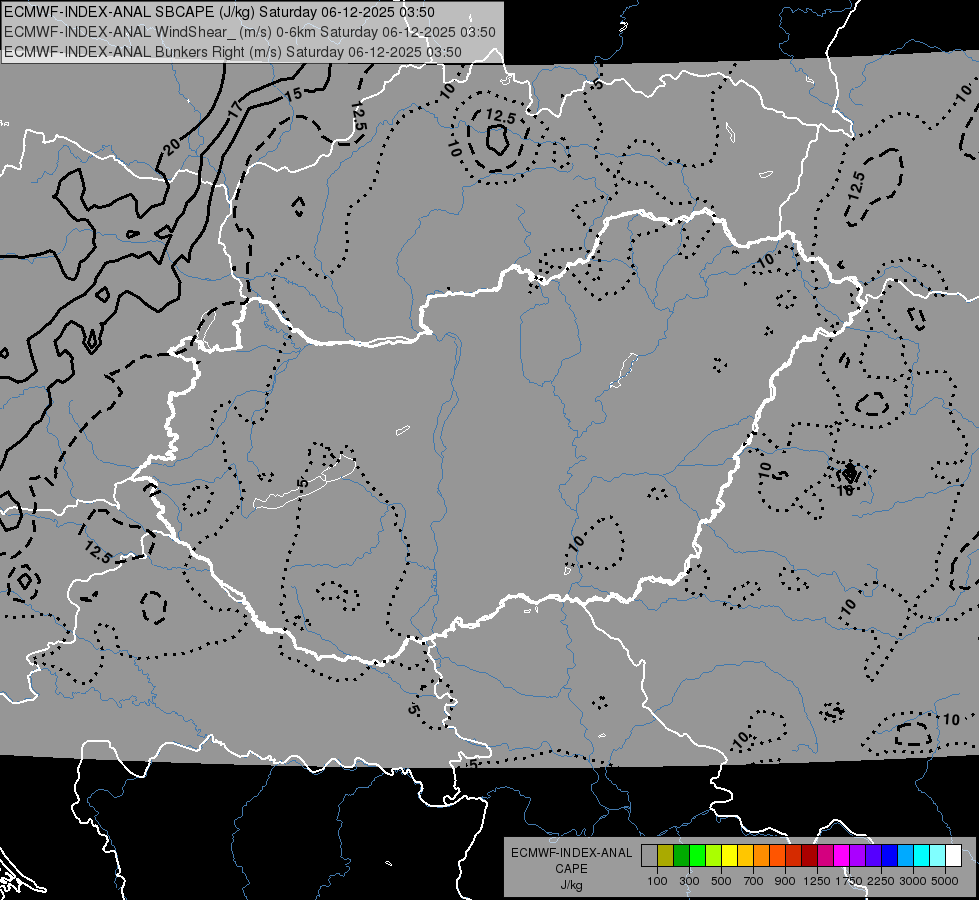Click the WindShear_ (m/s) 0-6km title line
Viewport: 979px width, 900px height.
pyautogui.click(x=250, y=32)
